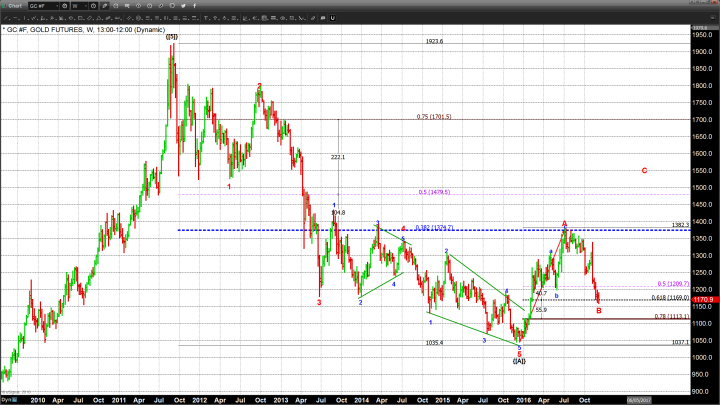The image size is (720, 405).
Task: Click the clock icon after the symbol box
Action: pyautogui.click(x=64, y=6)
